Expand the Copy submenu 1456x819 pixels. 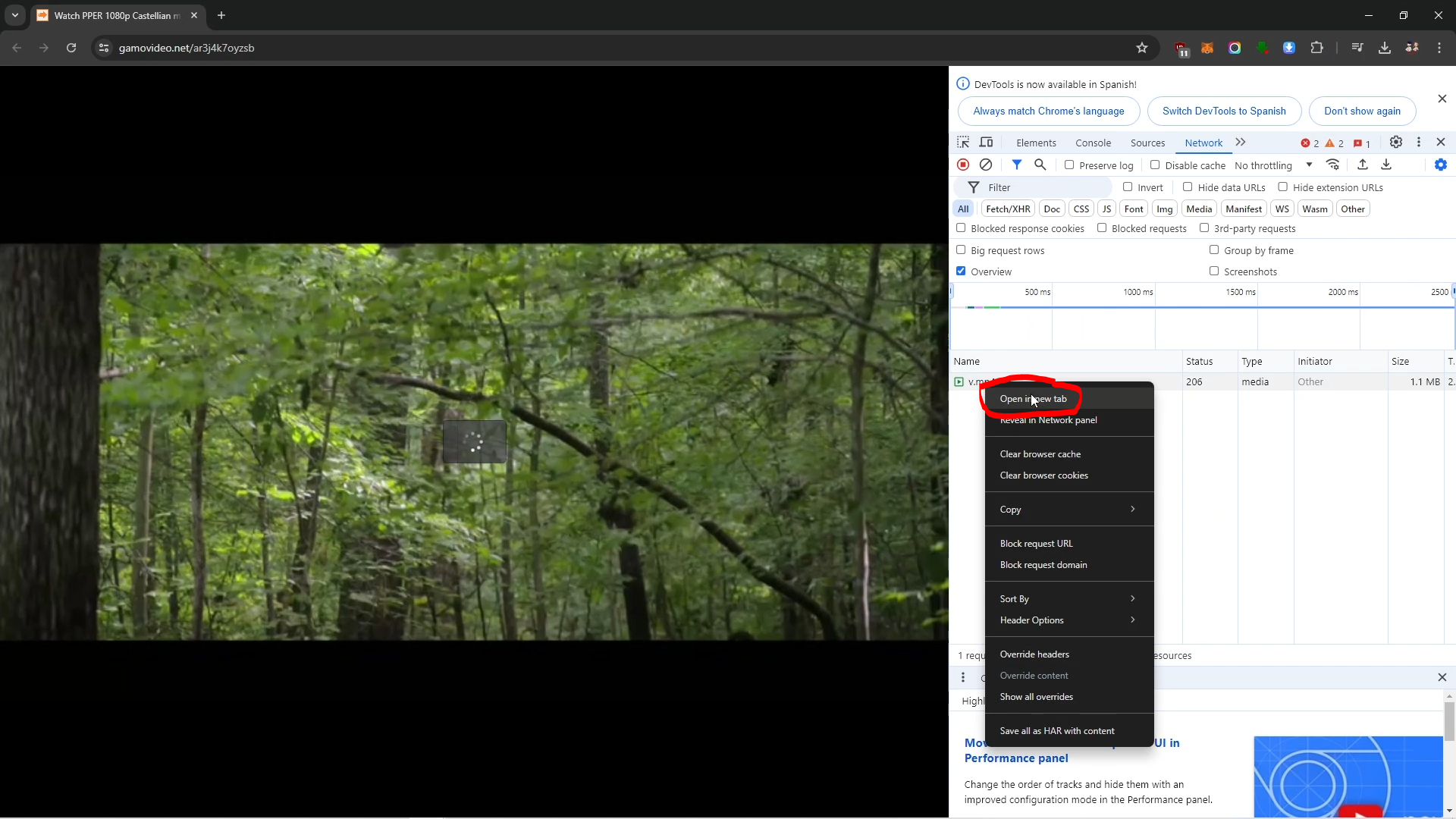tap(1068, 510)
